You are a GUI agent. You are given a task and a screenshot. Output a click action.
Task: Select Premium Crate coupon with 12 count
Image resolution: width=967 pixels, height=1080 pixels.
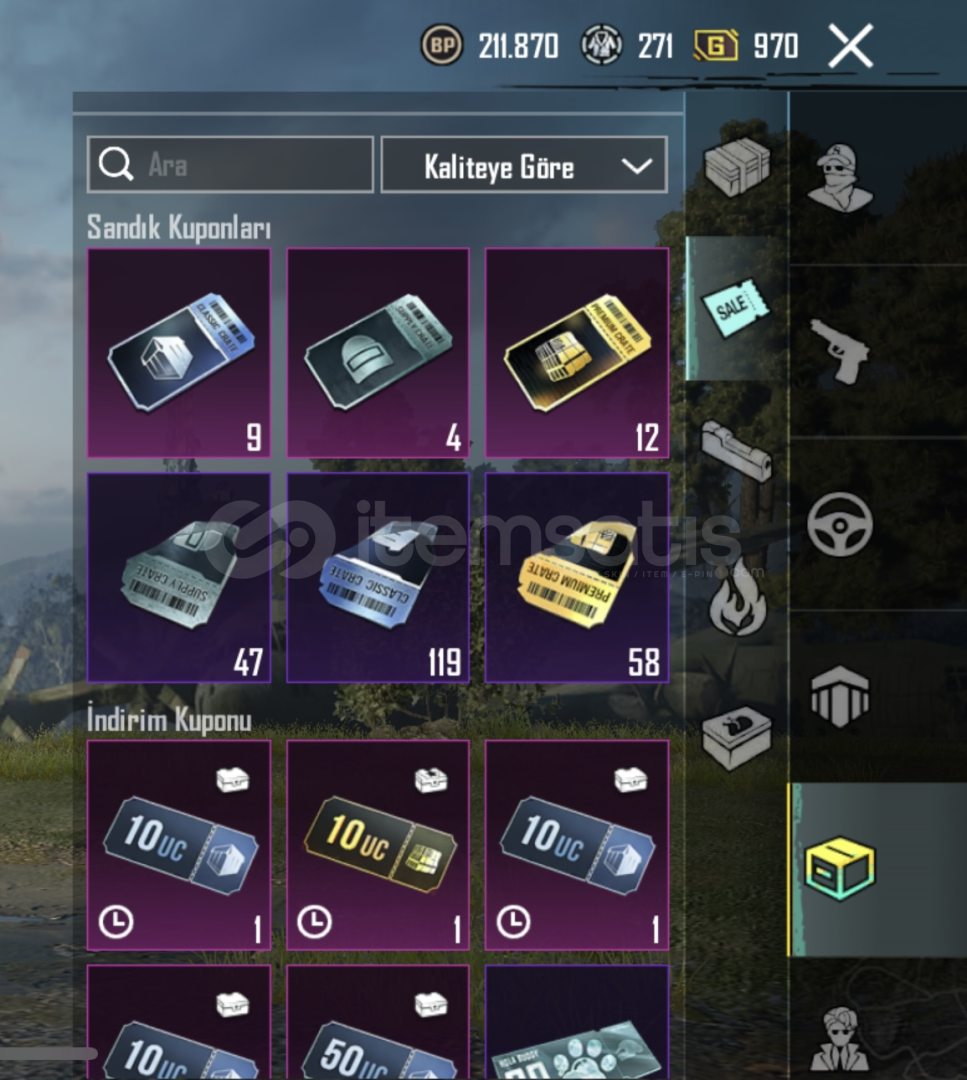pos(577,353)
